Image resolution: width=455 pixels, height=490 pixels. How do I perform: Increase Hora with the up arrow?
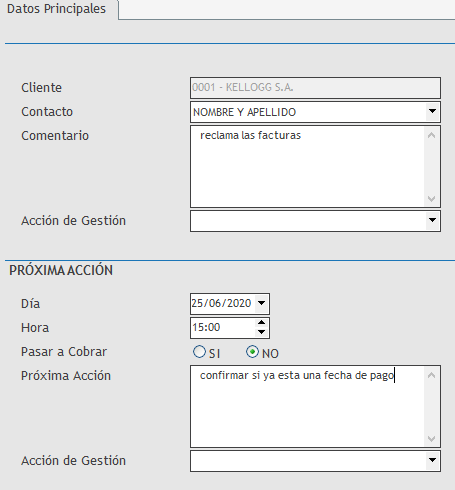pyautogui.click(x=262, y=322)
